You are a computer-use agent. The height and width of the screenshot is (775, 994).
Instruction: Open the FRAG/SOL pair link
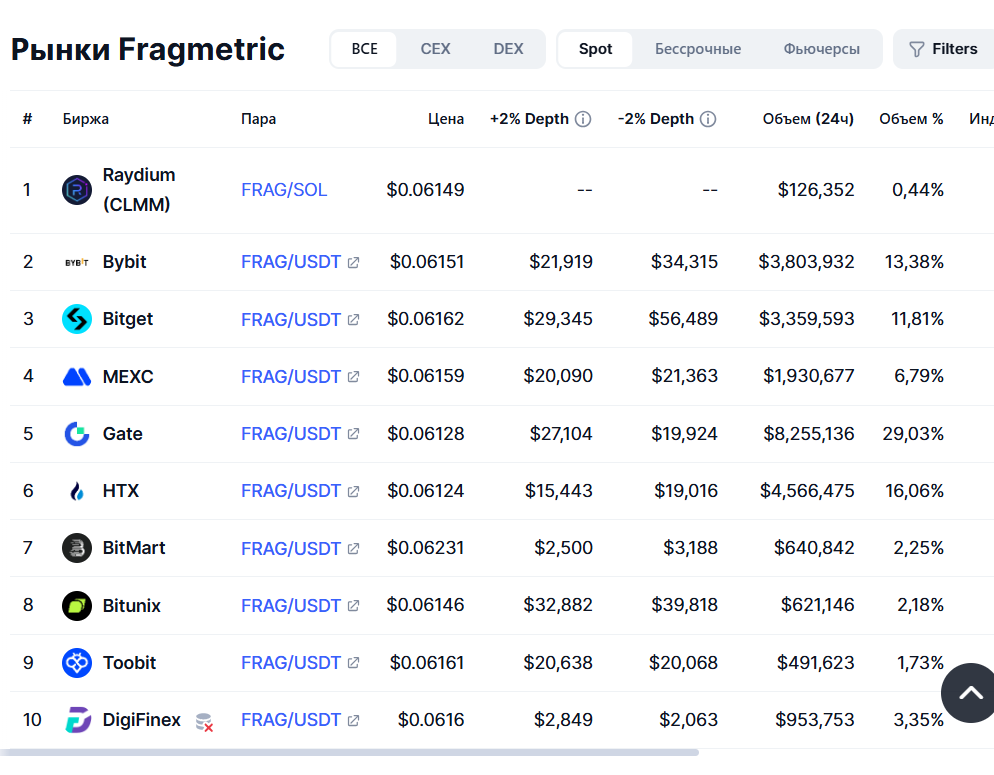(x=284, y=190)
